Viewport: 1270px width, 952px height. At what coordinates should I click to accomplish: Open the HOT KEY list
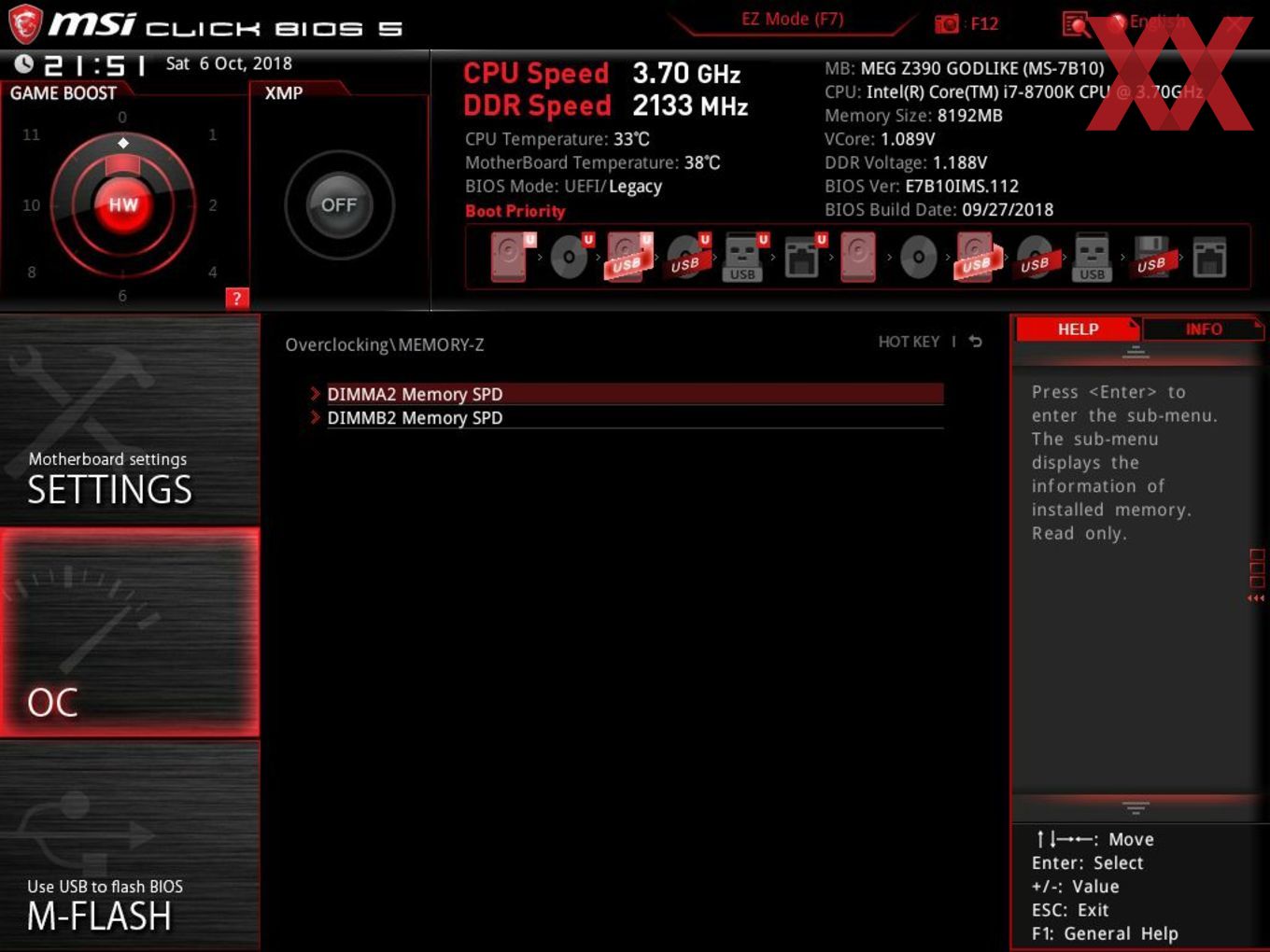(x=909, y=342)
